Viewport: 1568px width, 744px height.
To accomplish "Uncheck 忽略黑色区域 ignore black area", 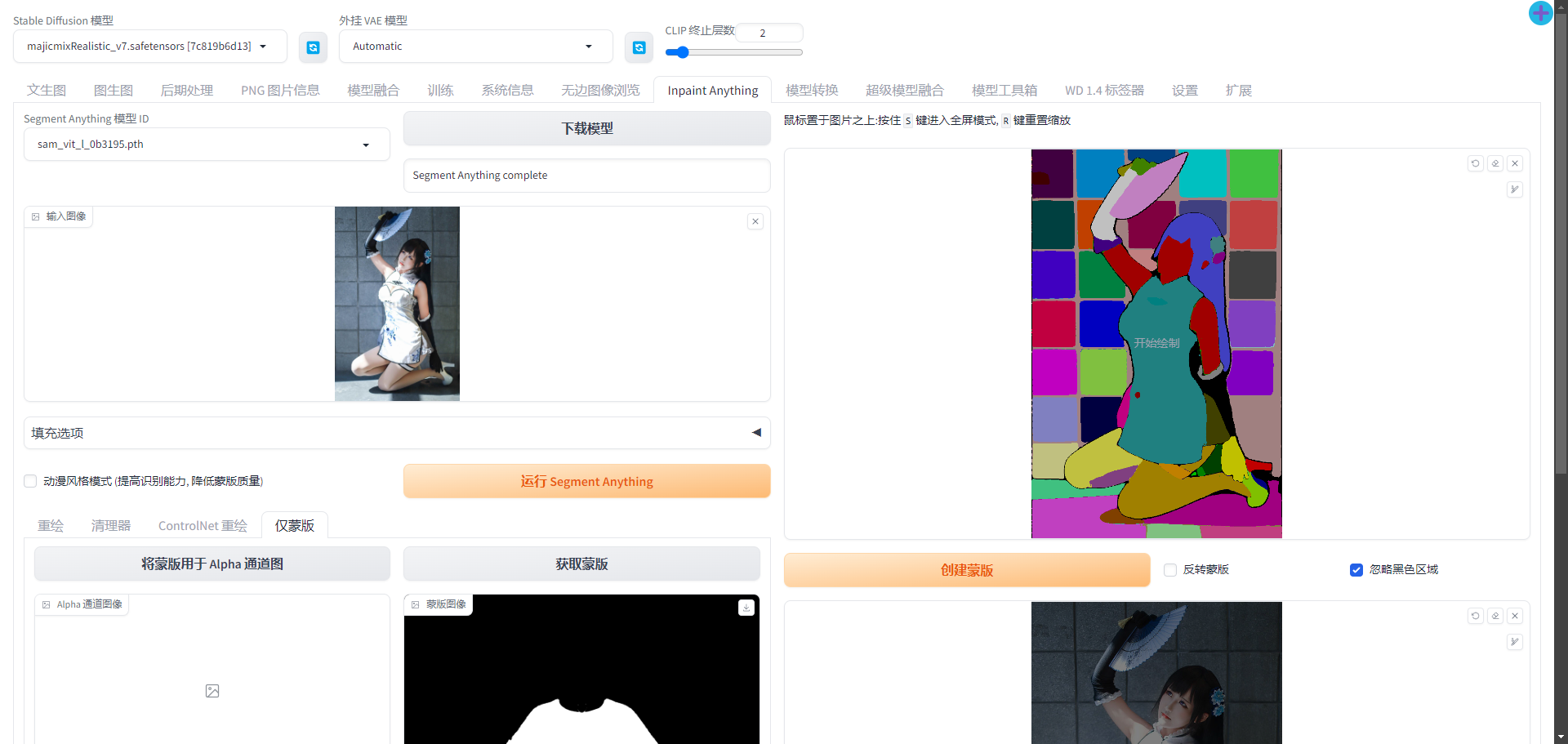I will 1356,570.
